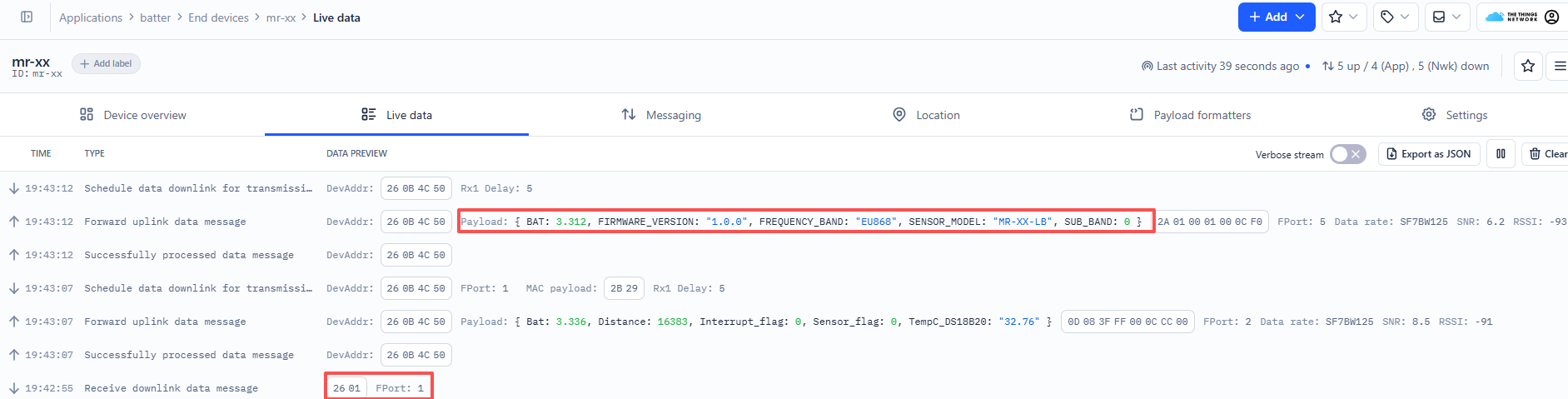1568x399 pixels.
Task: Open 19:43:12 Successfully processed data message
Action: click(784, 255)
